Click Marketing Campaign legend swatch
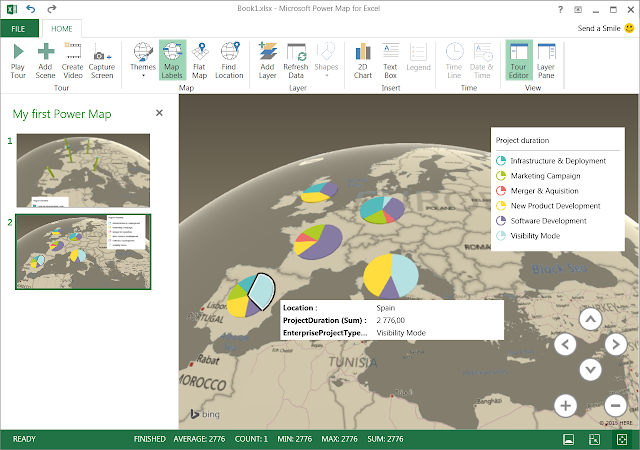The height and width of the screenshot is (450, 640). click(x=501, y=176)
